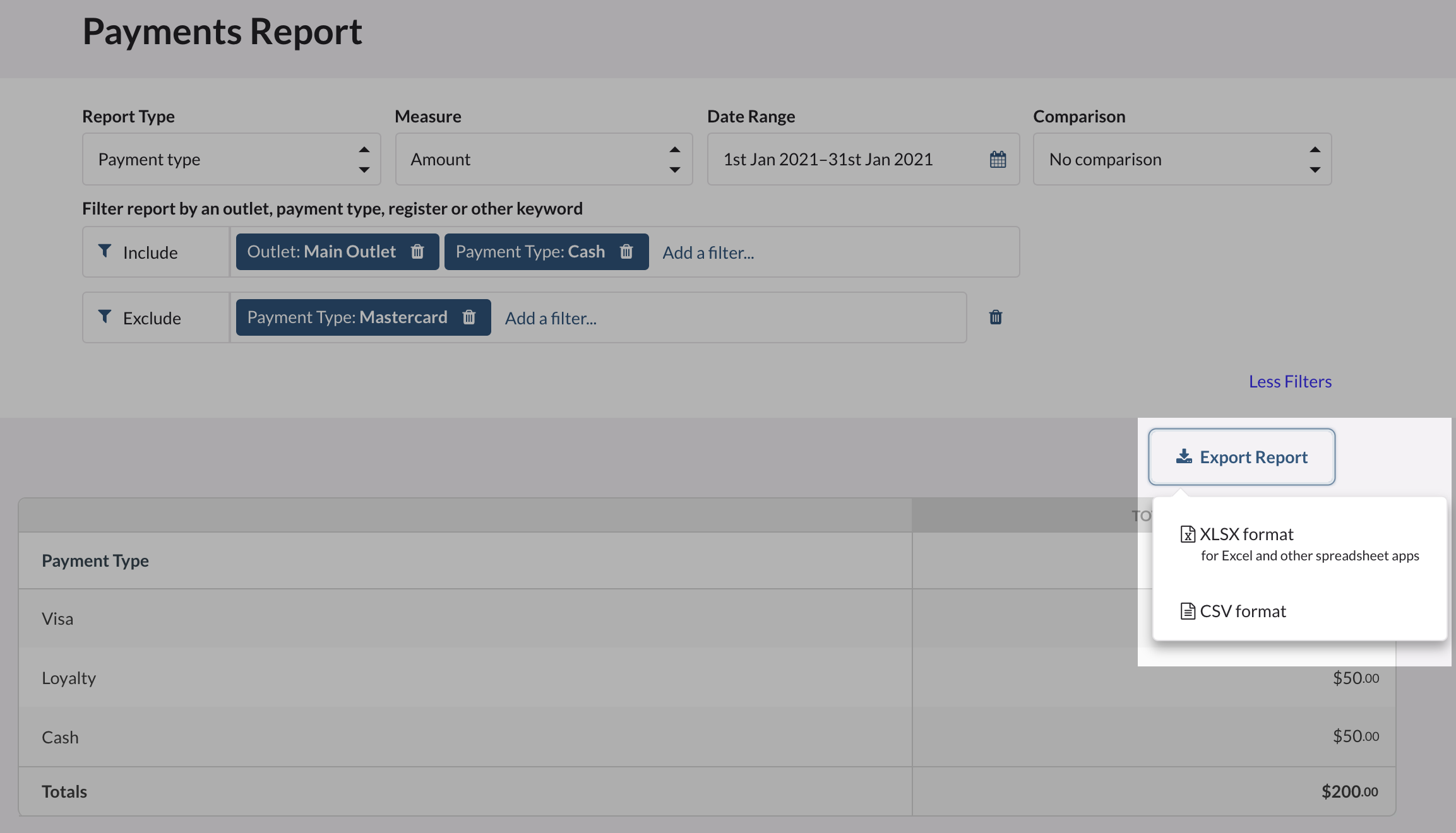The image size is (1456, 833).
Task: Click the Less Filters link
Action: point(1290,382)
